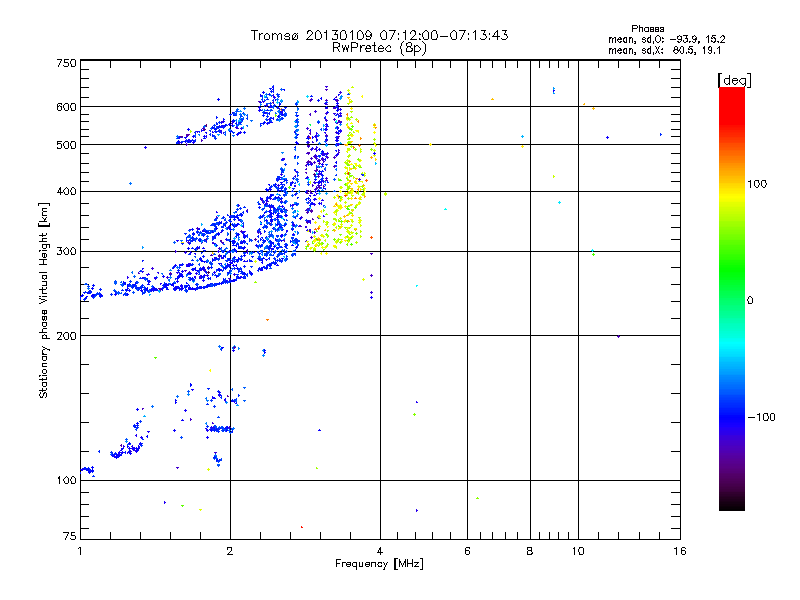The height and width of the screenshot is (600, 800).
Task: Click the '100' colorbar tick label
Action: tap(757, 184)
